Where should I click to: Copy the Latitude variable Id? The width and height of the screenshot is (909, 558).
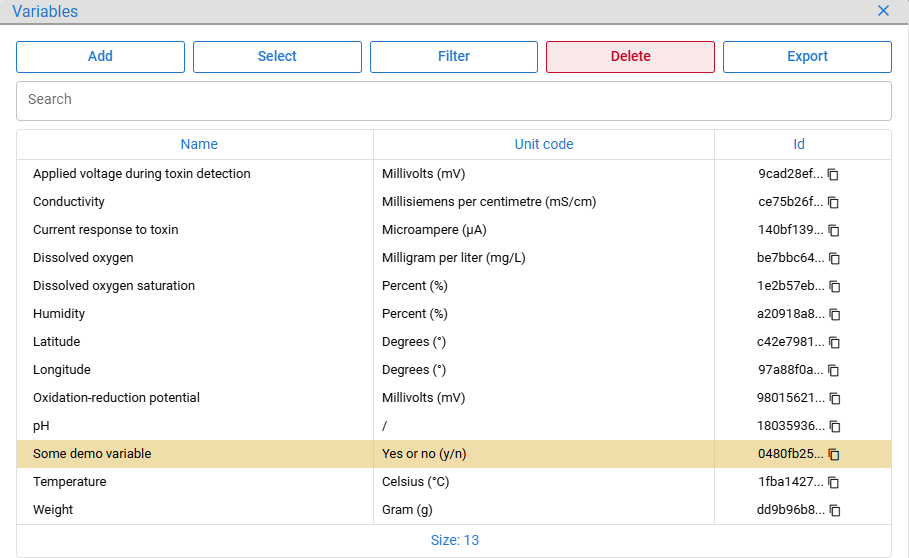(834, 342)
